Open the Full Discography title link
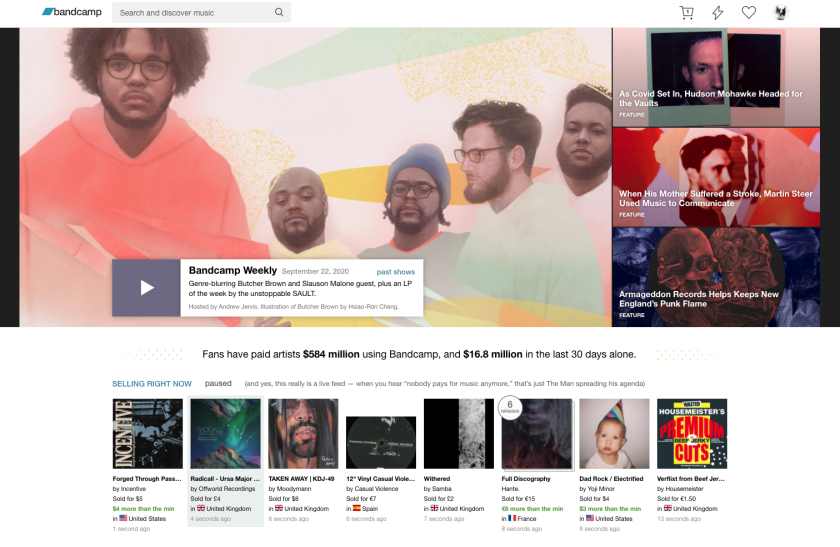This screenshot has height=547, width=840. point(526,479)
